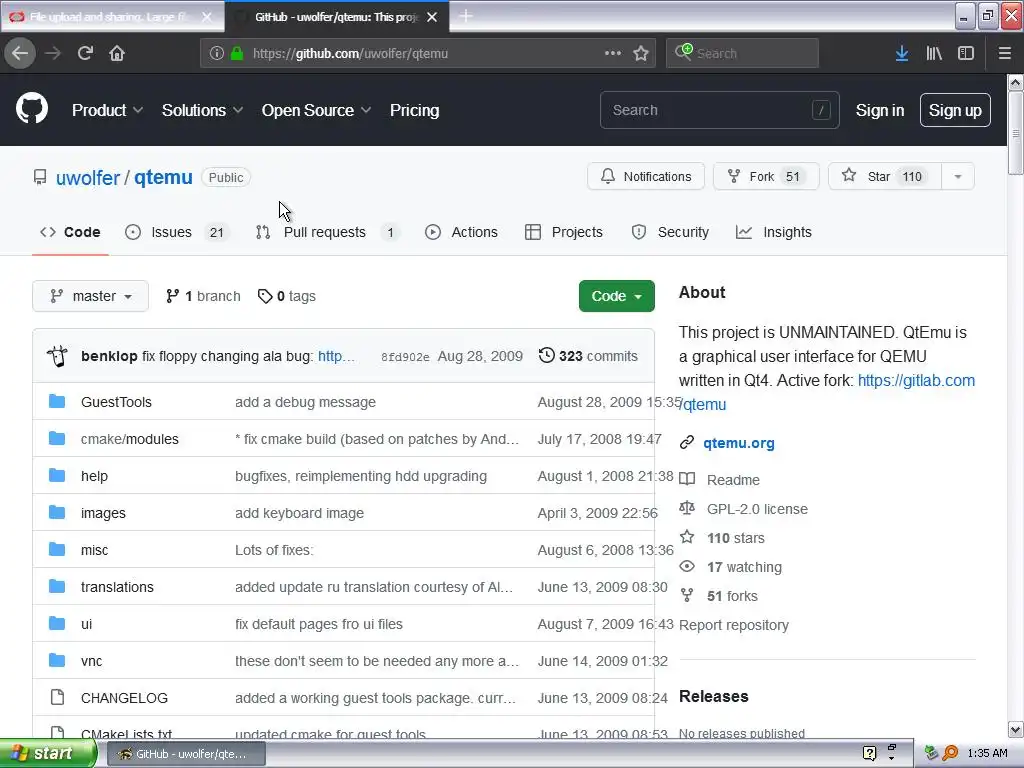Reload the page with refresh icon
Screen dimensions: 1024x768
pyautogui.click(x=85, y=53)
